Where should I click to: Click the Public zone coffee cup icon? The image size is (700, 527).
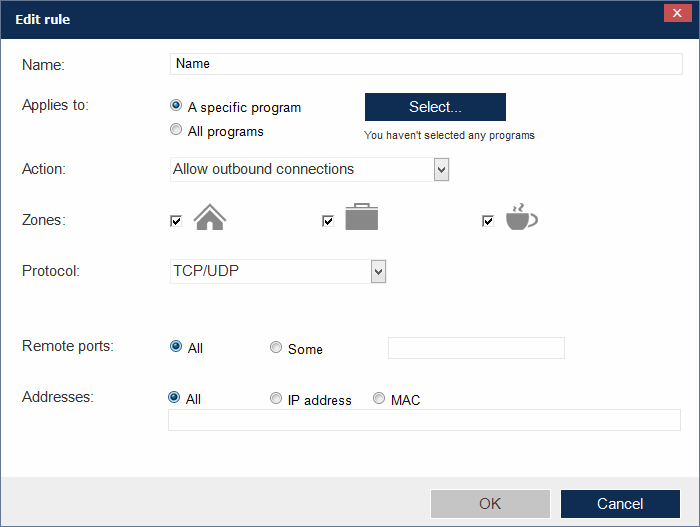[x=521, y=217]
